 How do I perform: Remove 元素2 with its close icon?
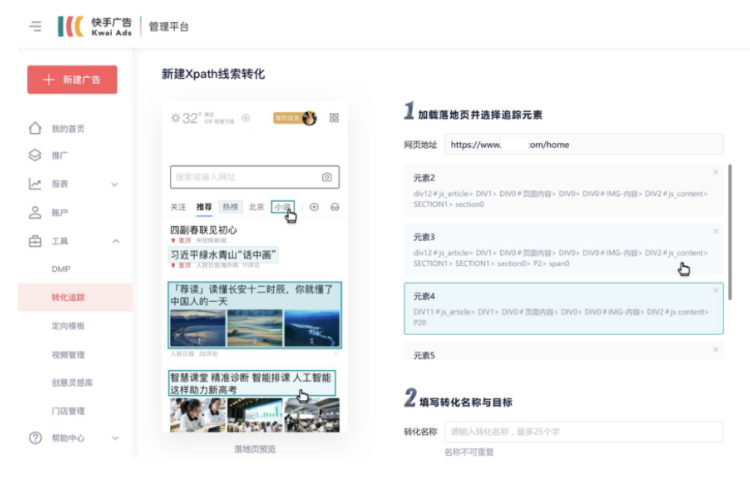[x=715, y=172]
